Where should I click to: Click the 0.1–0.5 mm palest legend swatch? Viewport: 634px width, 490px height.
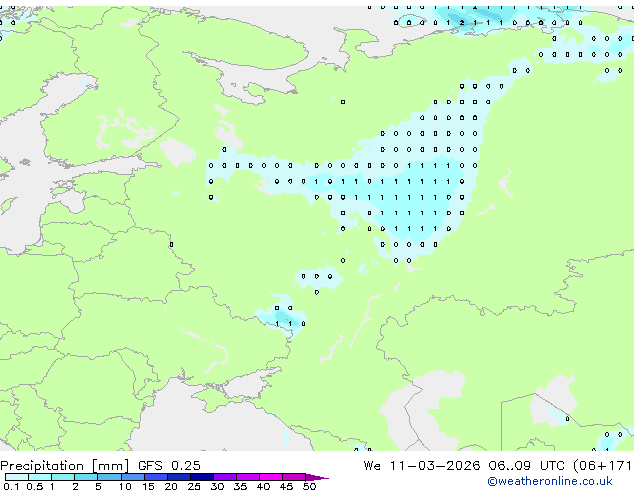click(x=17, y=477)
